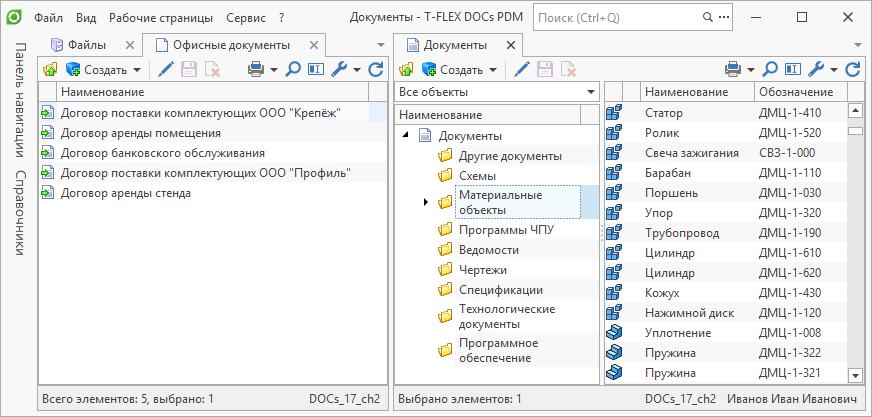Click the printer icon in Офисные документы toolbar
Image resolution: width=872 pixels, height=417 pixels.
click(256, 70)
